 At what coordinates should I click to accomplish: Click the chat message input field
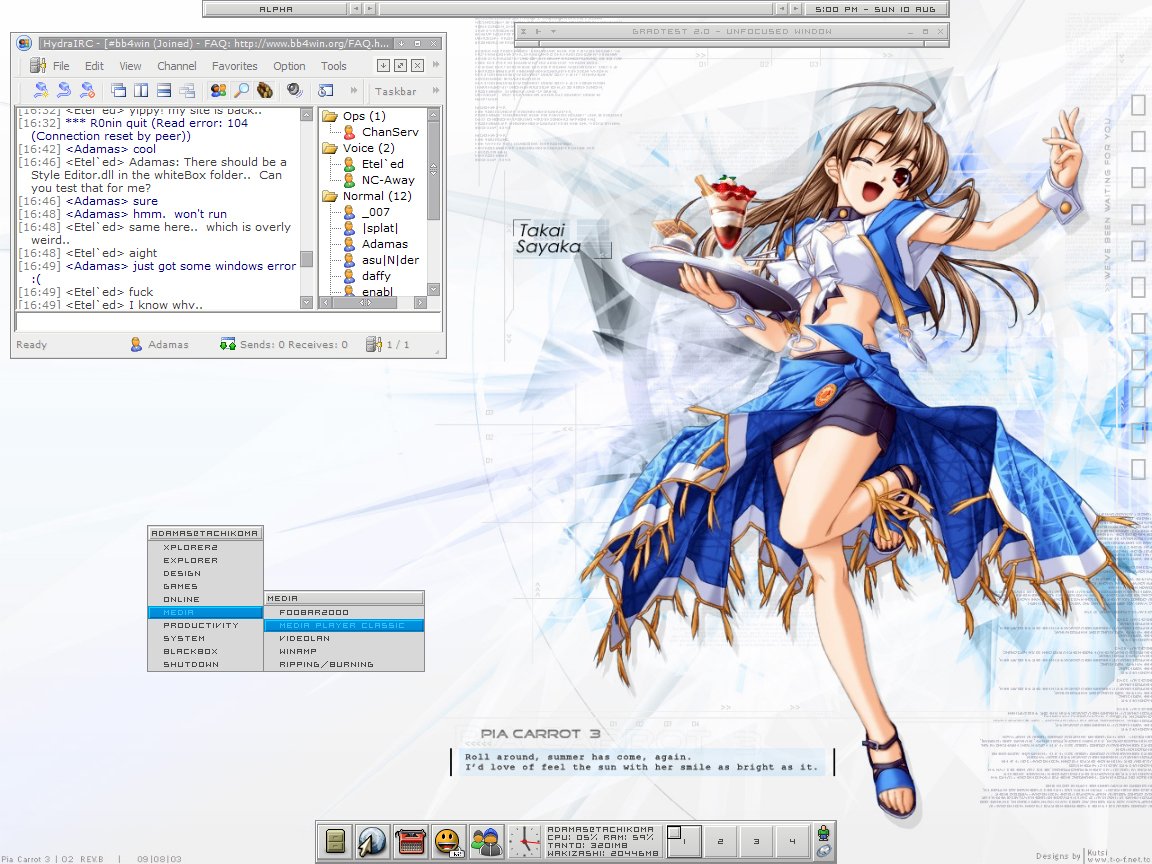click(x=228, y=322)
